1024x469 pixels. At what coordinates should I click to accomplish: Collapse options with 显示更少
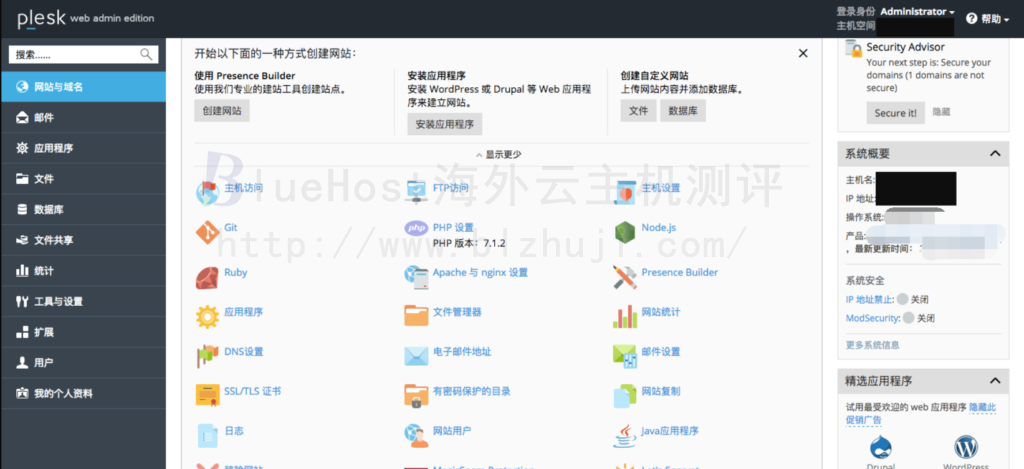502,154
